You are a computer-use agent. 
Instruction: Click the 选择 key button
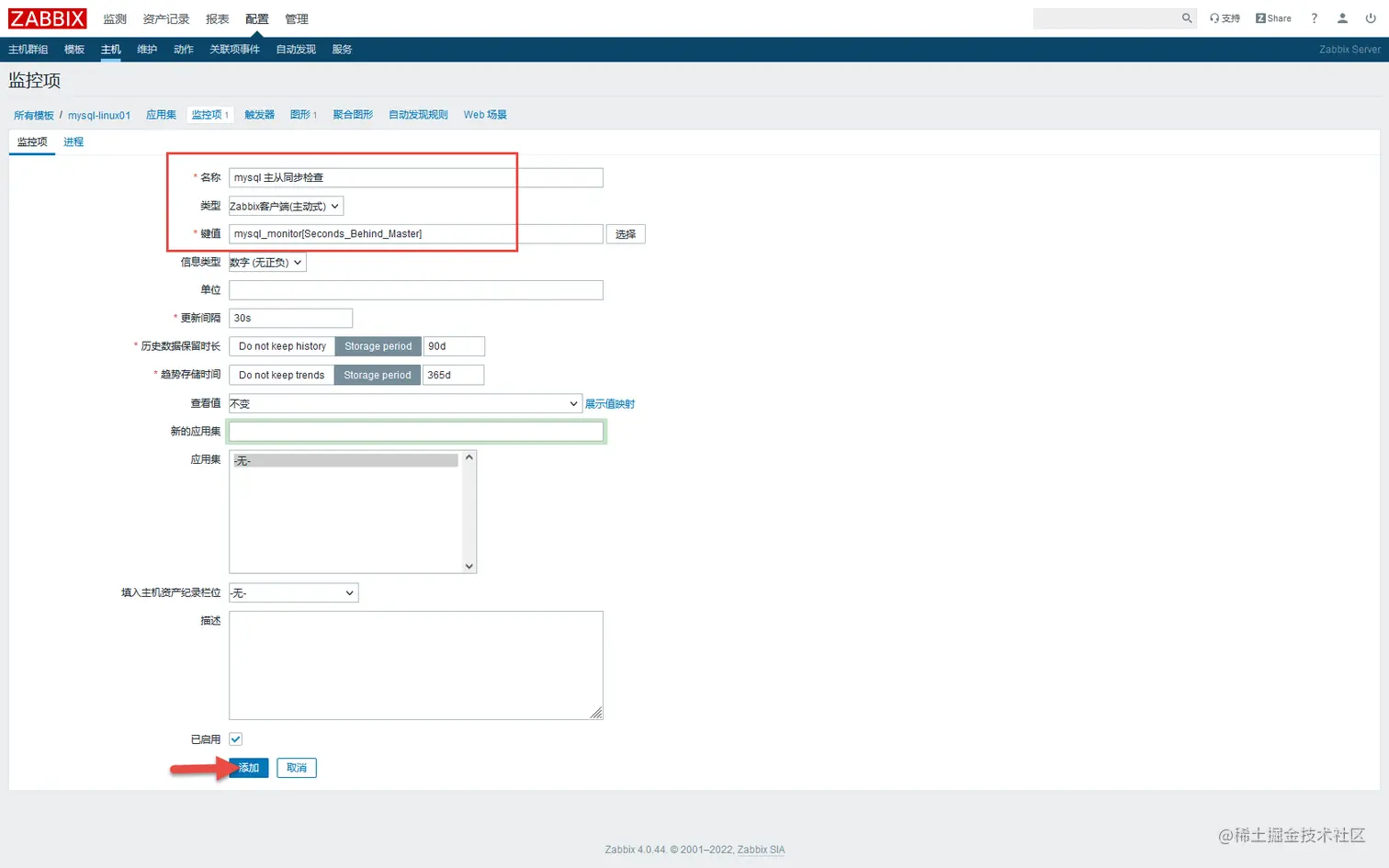[x=626, y=234]
